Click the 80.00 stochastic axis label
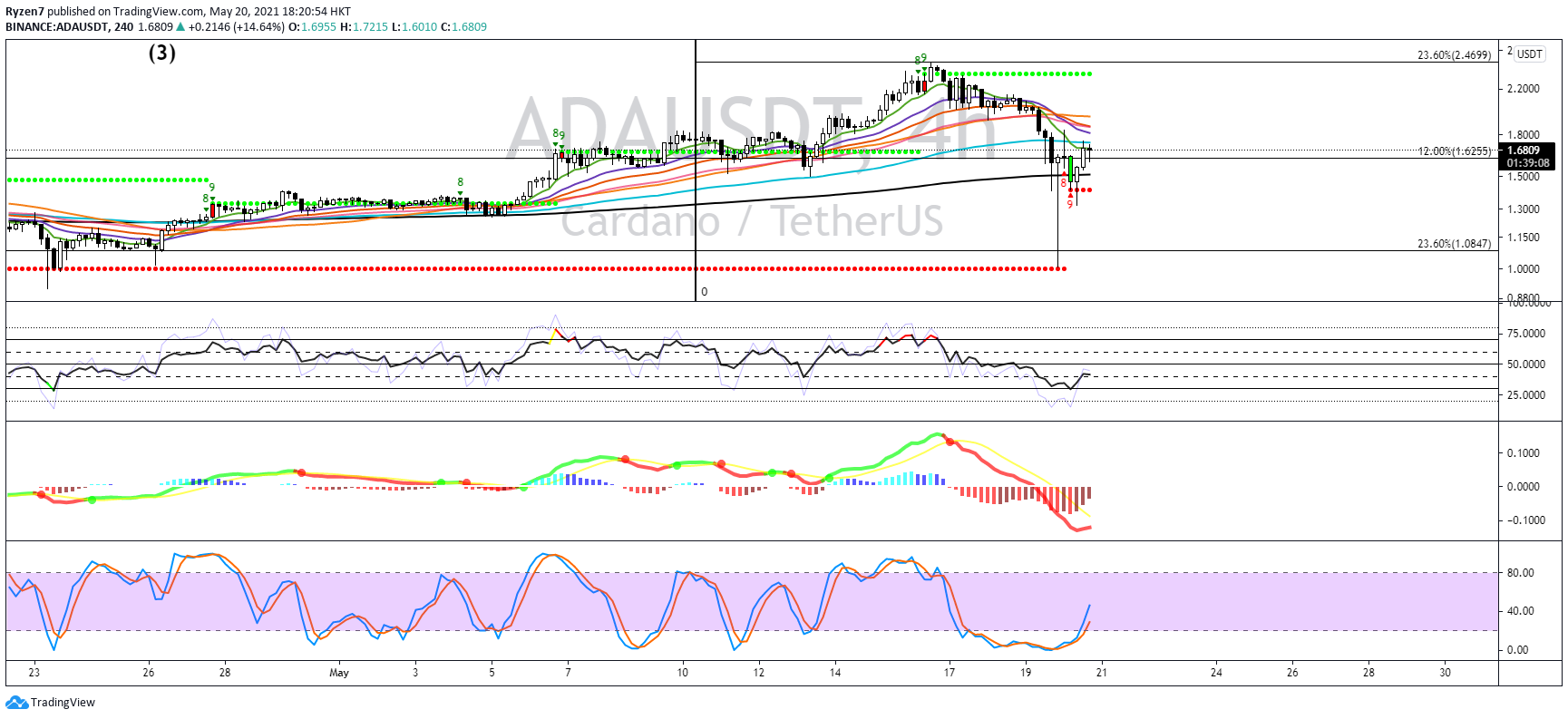The width and height of the screenshot is (1568, 719). click(x=1520, y=573)
